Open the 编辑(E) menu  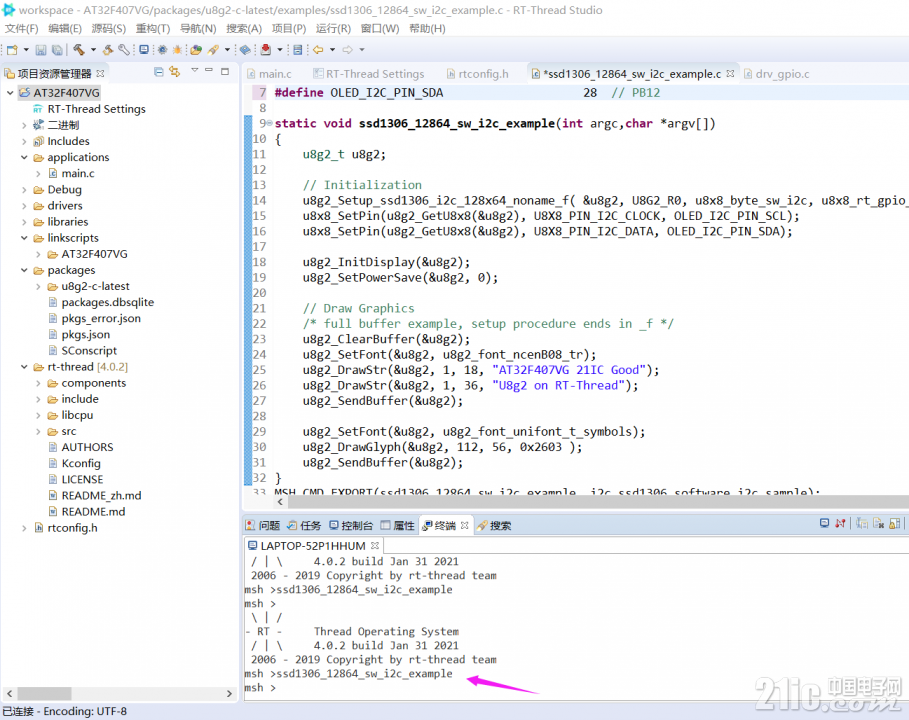click(x=65, y=28)
